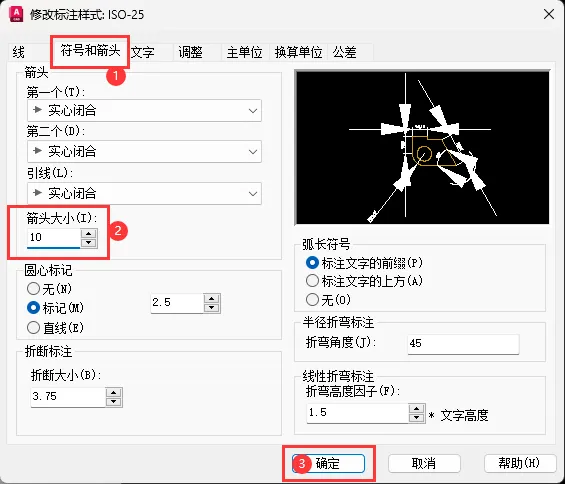The height and width of the screenshot is (484, 565).
Task: Open the 符号和箭头 tab
Action: [90, 51]
